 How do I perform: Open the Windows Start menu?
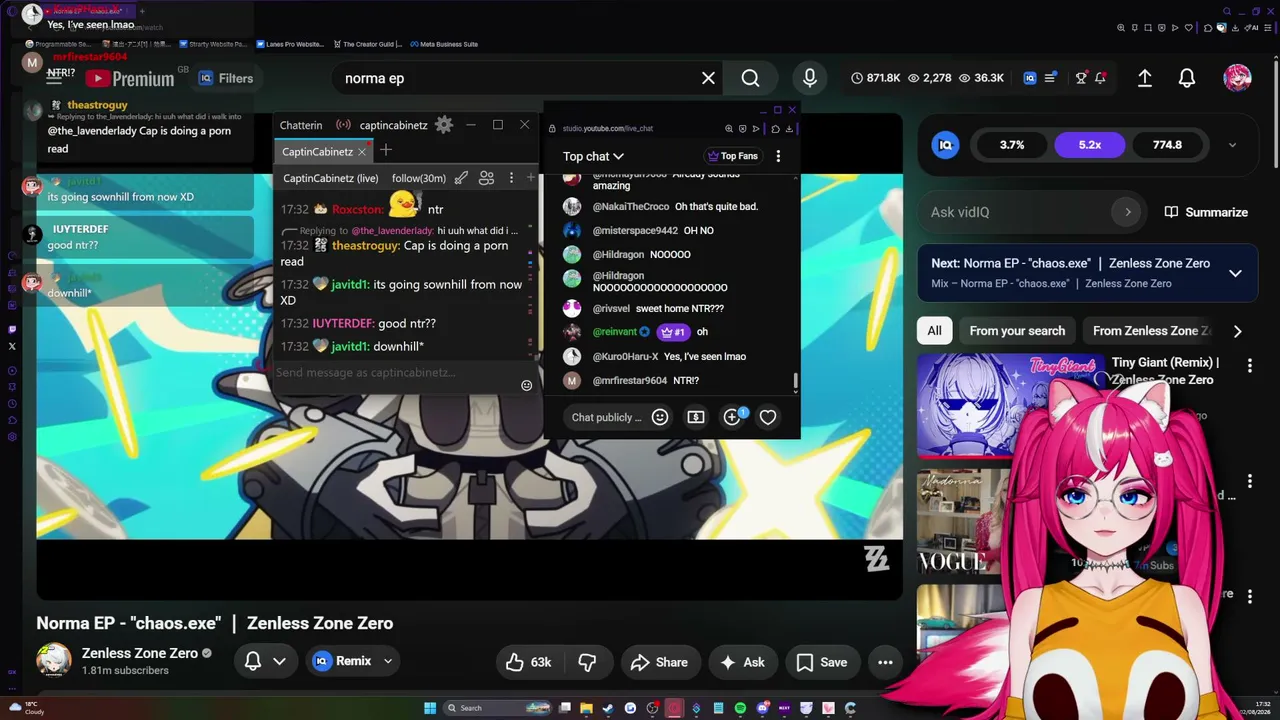pos(430,708)
